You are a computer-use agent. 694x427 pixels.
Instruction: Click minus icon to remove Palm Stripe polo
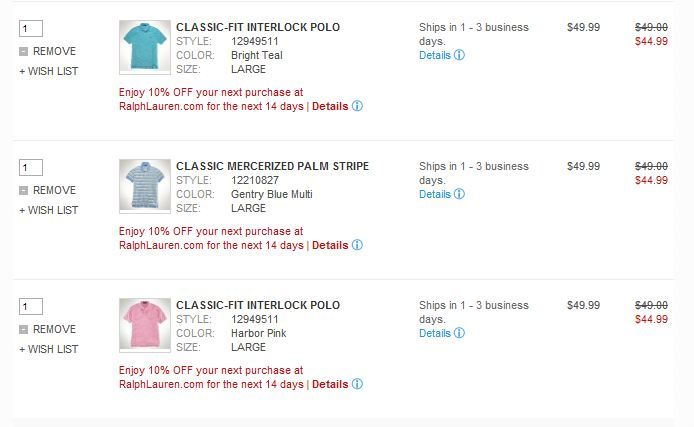[x=23, y=190]
